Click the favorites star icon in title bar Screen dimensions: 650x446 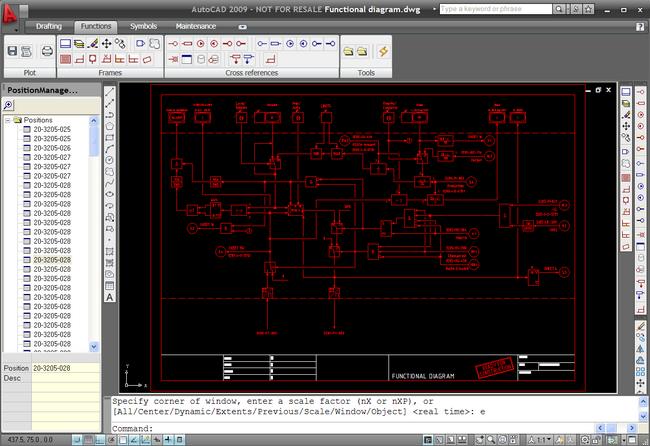point(588,9)
